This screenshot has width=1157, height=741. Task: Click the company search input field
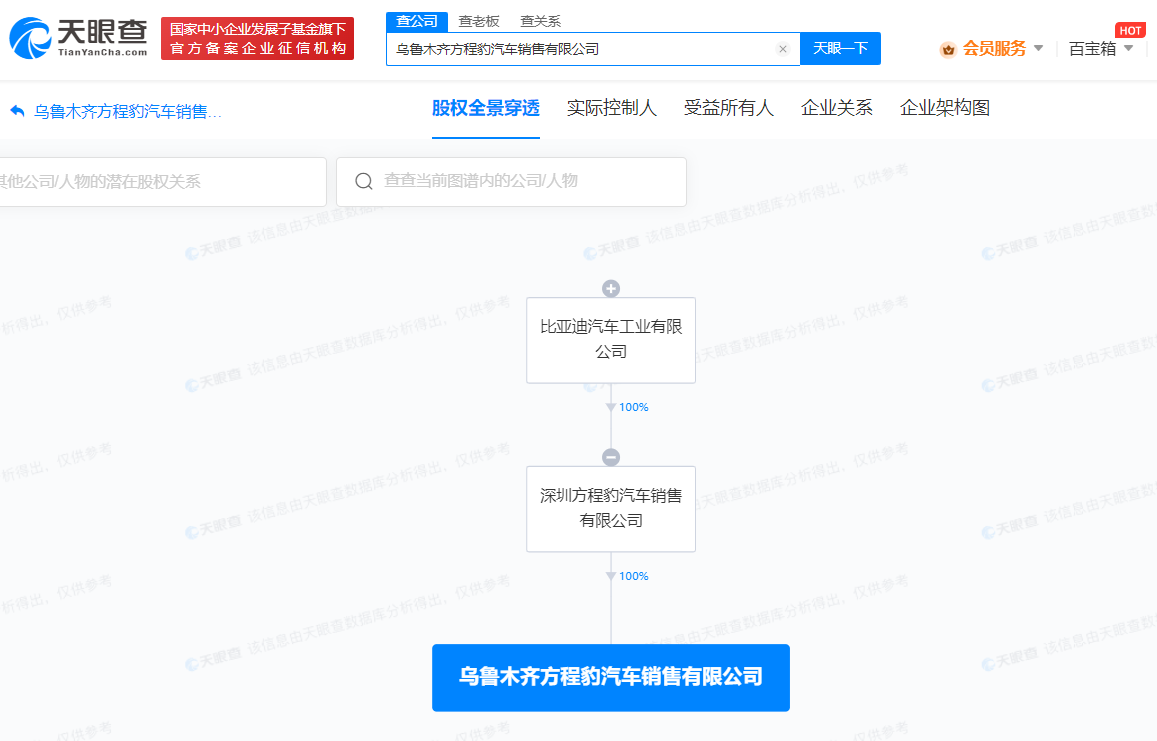(x=580, y=49)
